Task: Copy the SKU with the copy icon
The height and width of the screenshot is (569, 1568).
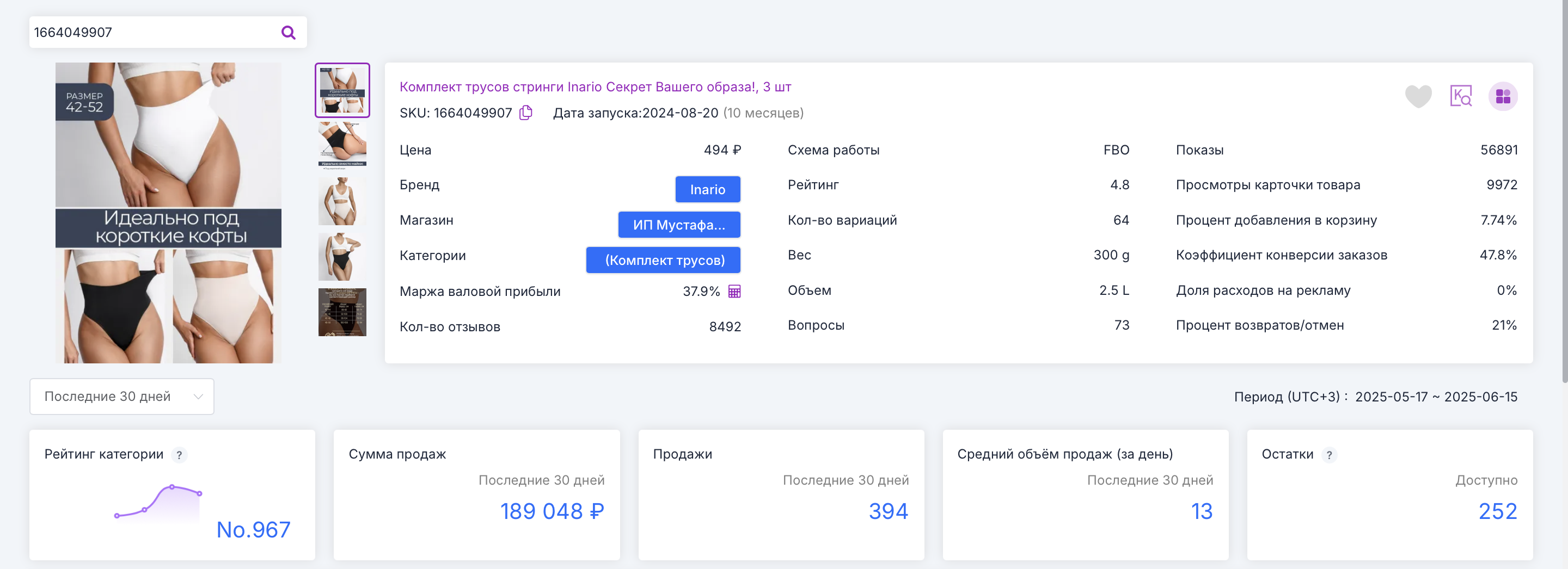Action: (x=526, y=113)
